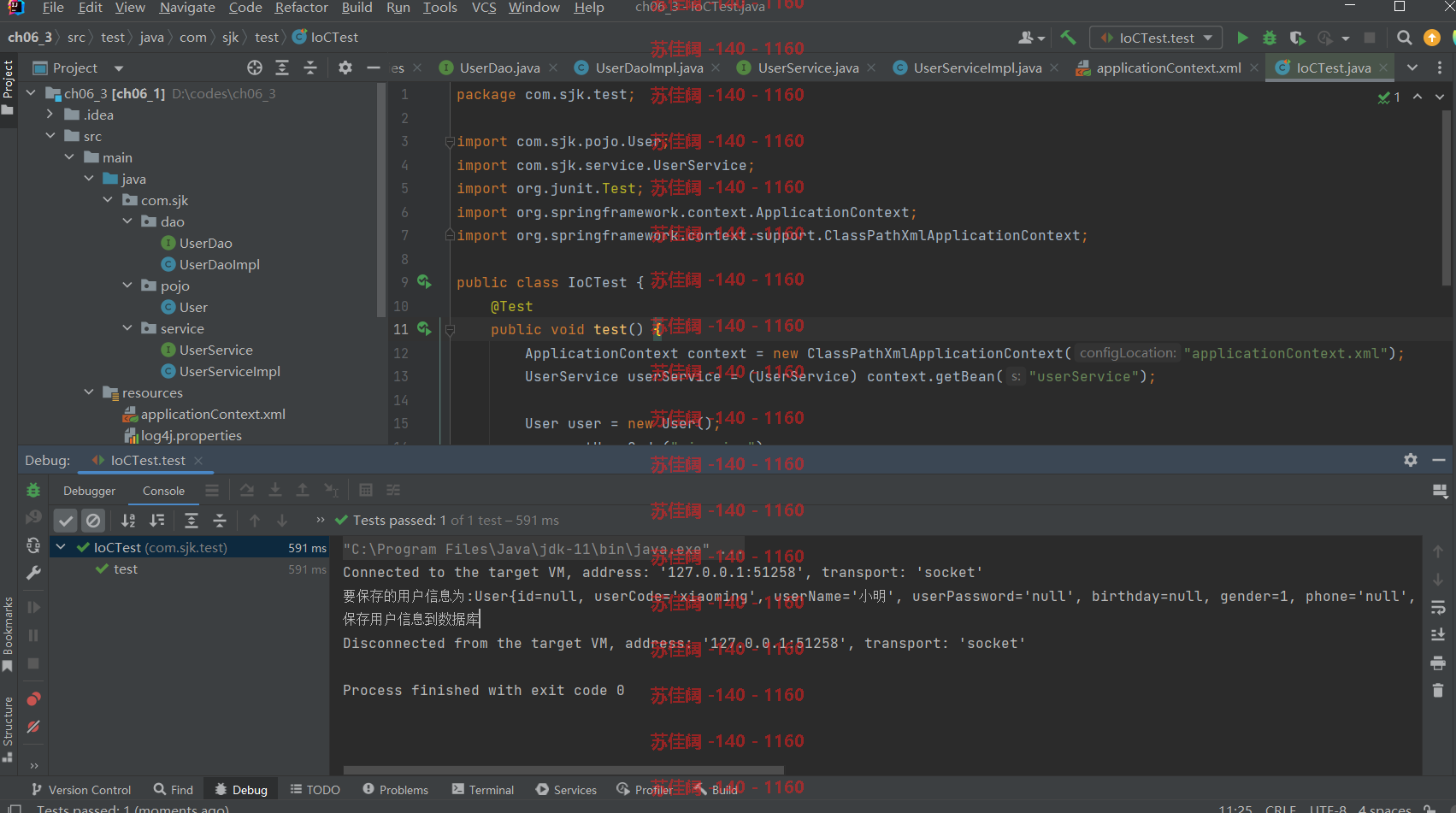Select opened file locate target icon in Project panel
Viewport: 1456px width, 813px height.
255,68
